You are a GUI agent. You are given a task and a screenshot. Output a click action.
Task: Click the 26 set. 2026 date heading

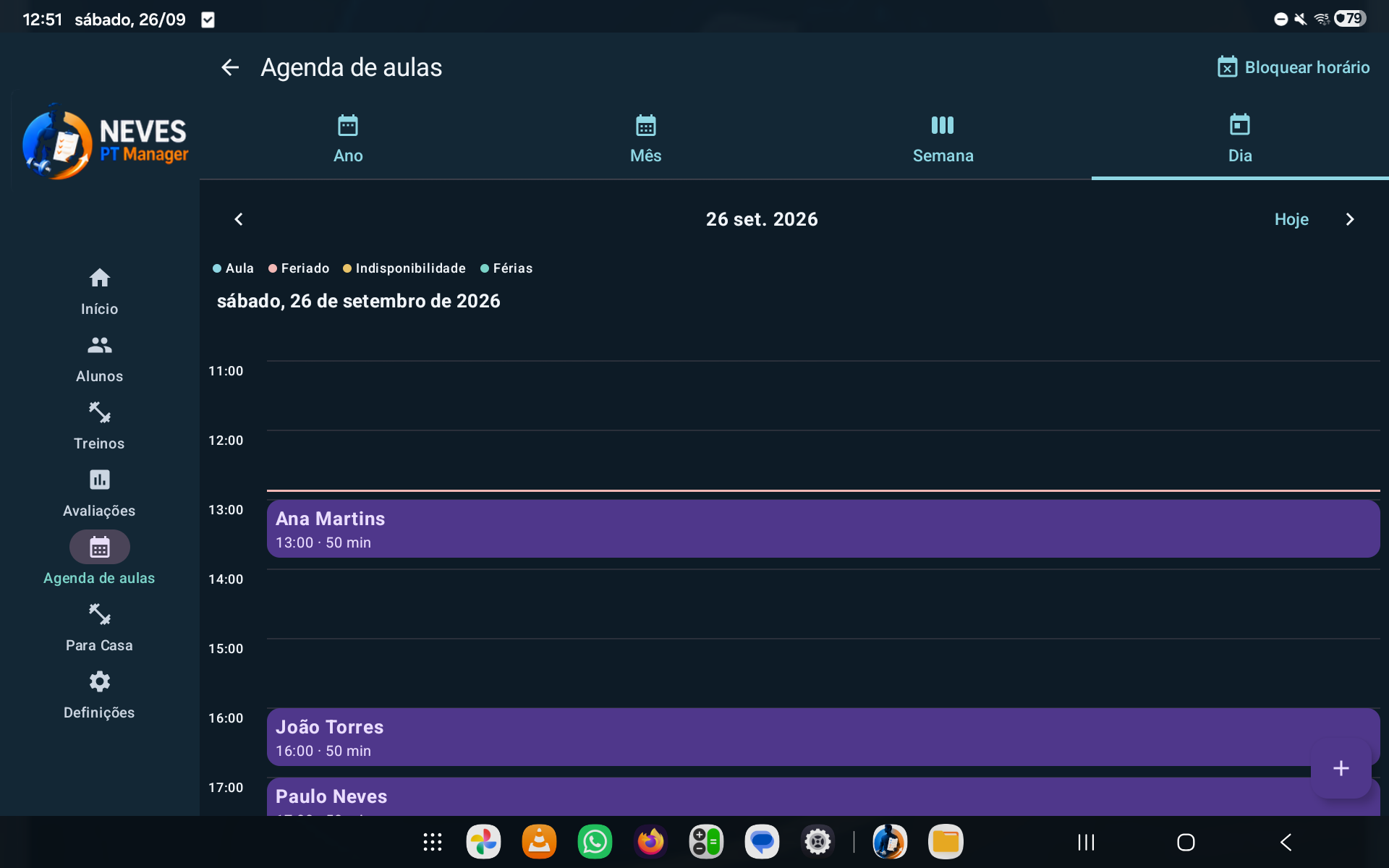coord(762,219)
